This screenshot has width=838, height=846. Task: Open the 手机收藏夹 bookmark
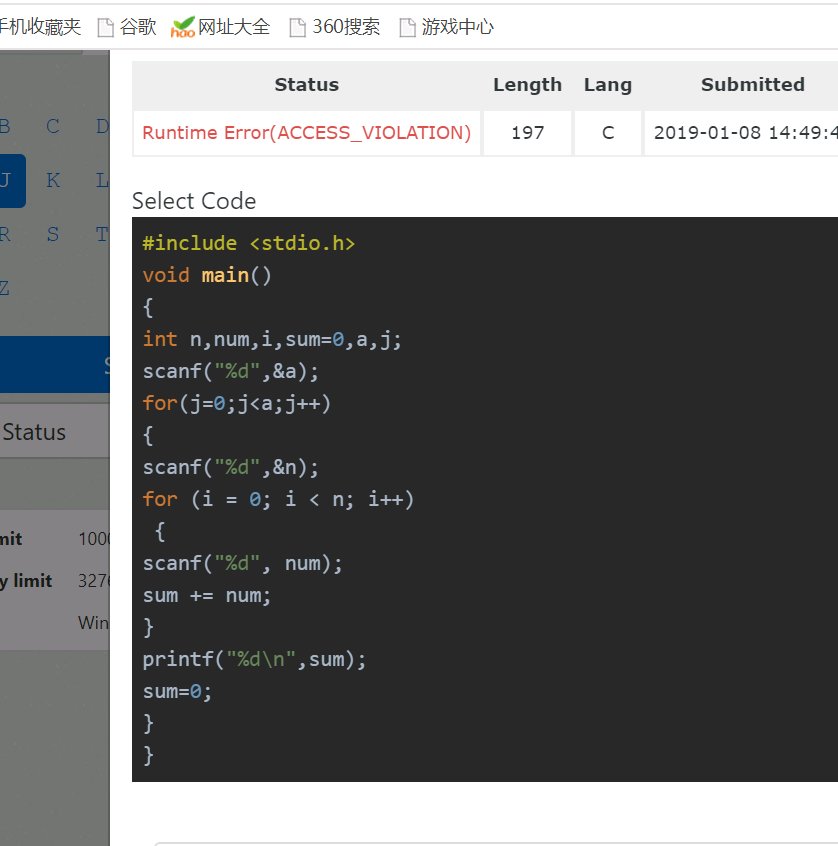point(40,26)
